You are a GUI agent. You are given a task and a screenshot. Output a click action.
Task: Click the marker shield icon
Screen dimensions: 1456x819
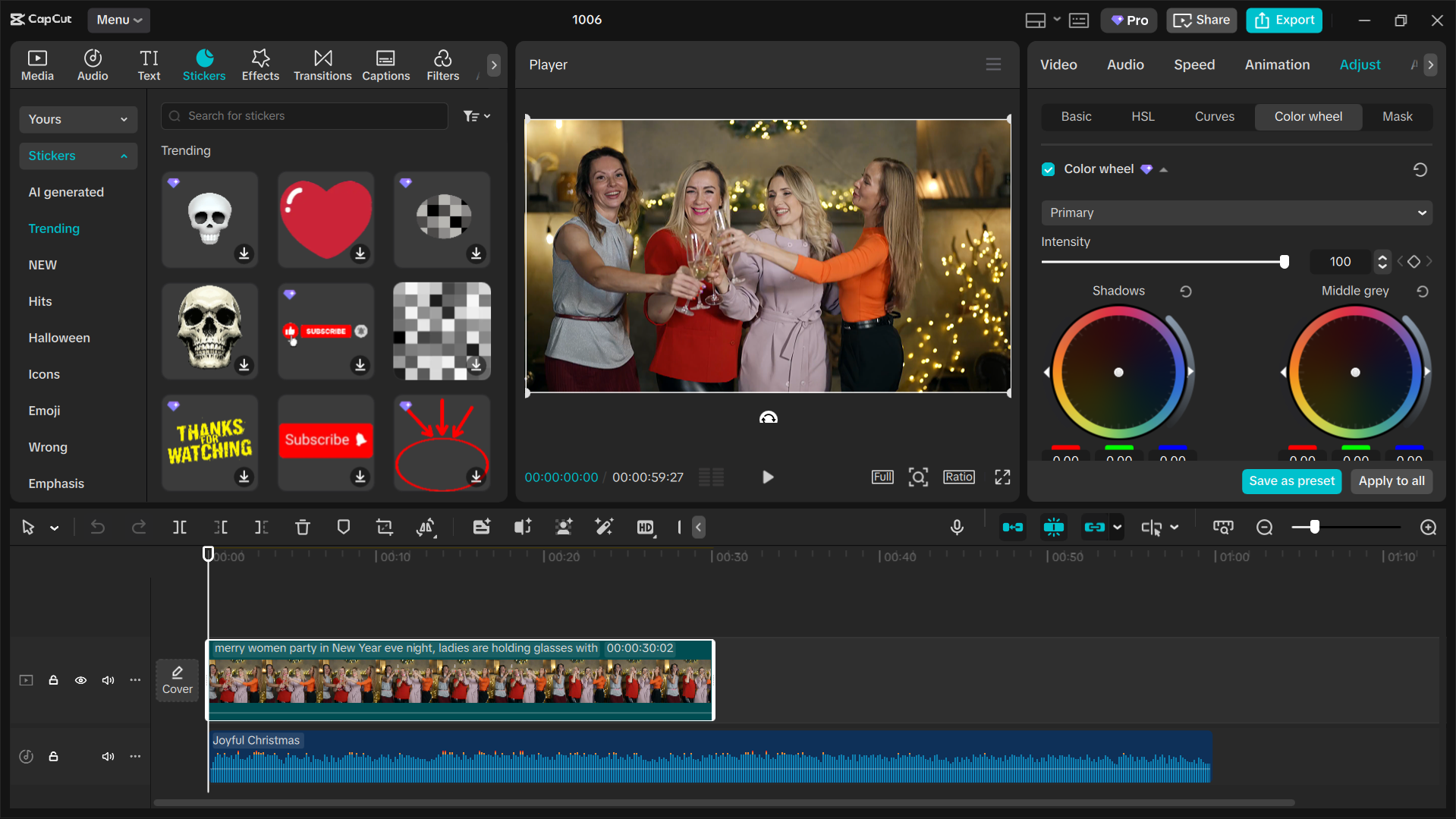[x=344, y=527]
